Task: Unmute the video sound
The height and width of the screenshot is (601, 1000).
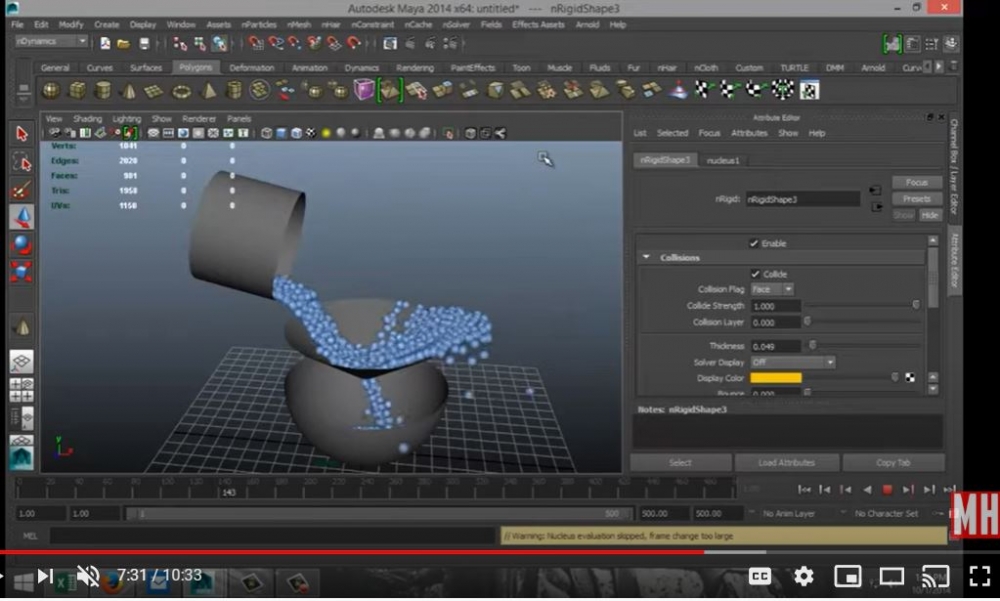Action: (88, 576)
